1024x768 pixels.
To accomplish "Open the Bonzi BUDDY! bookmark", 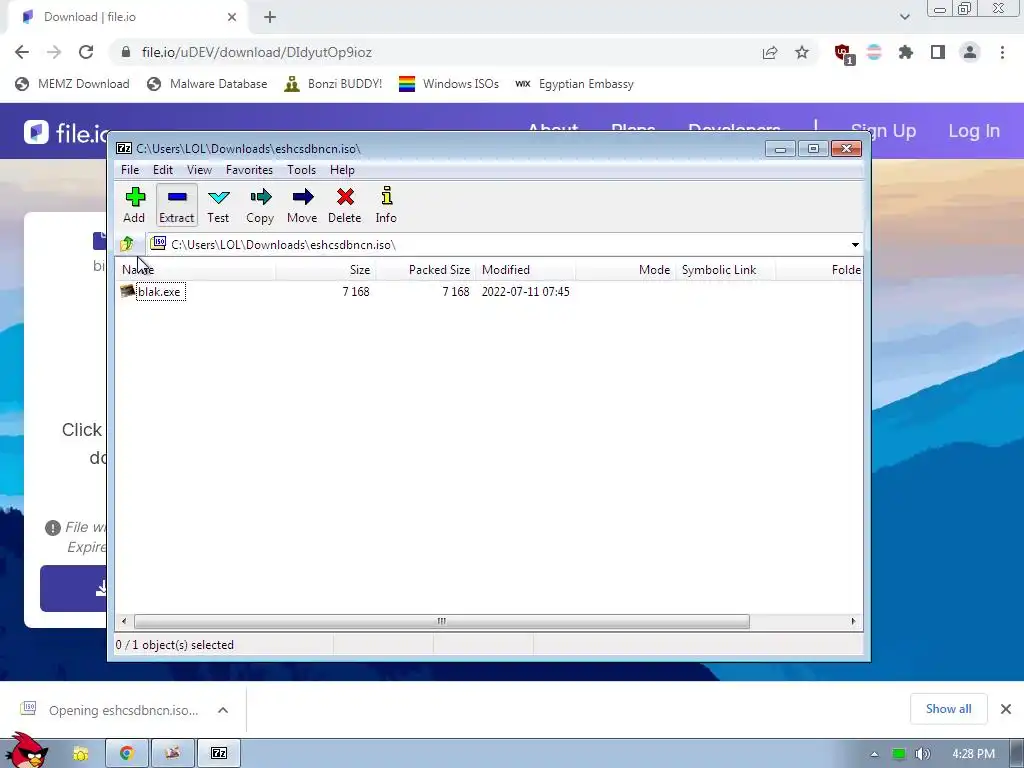I will pos(333,84).
